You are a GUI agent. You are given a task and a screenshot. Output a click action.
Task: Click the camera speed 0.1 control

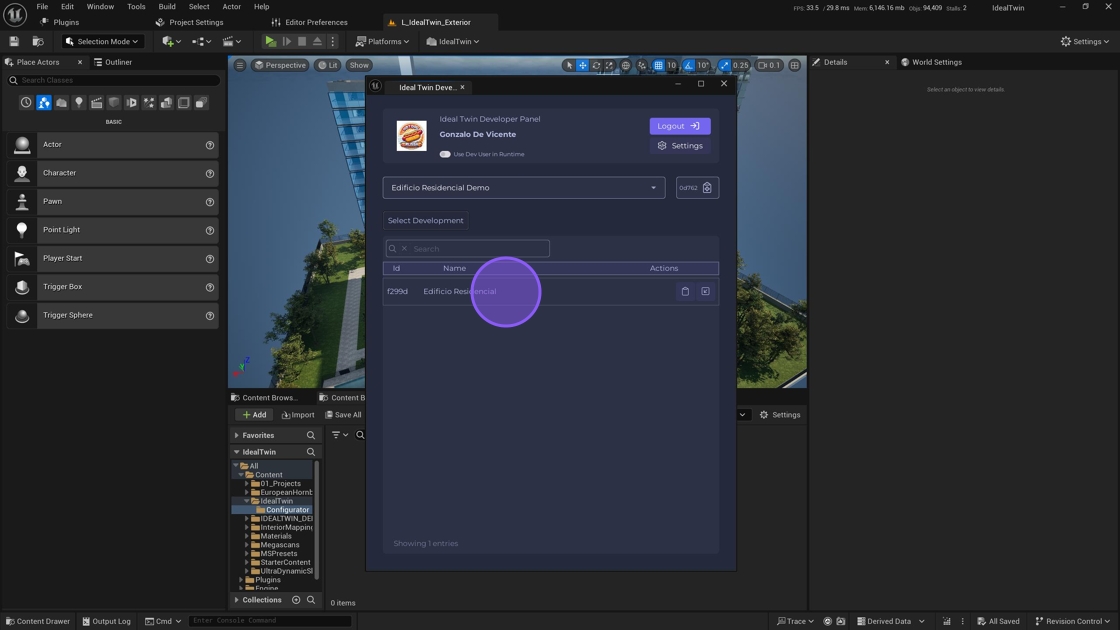pos(769,65)
